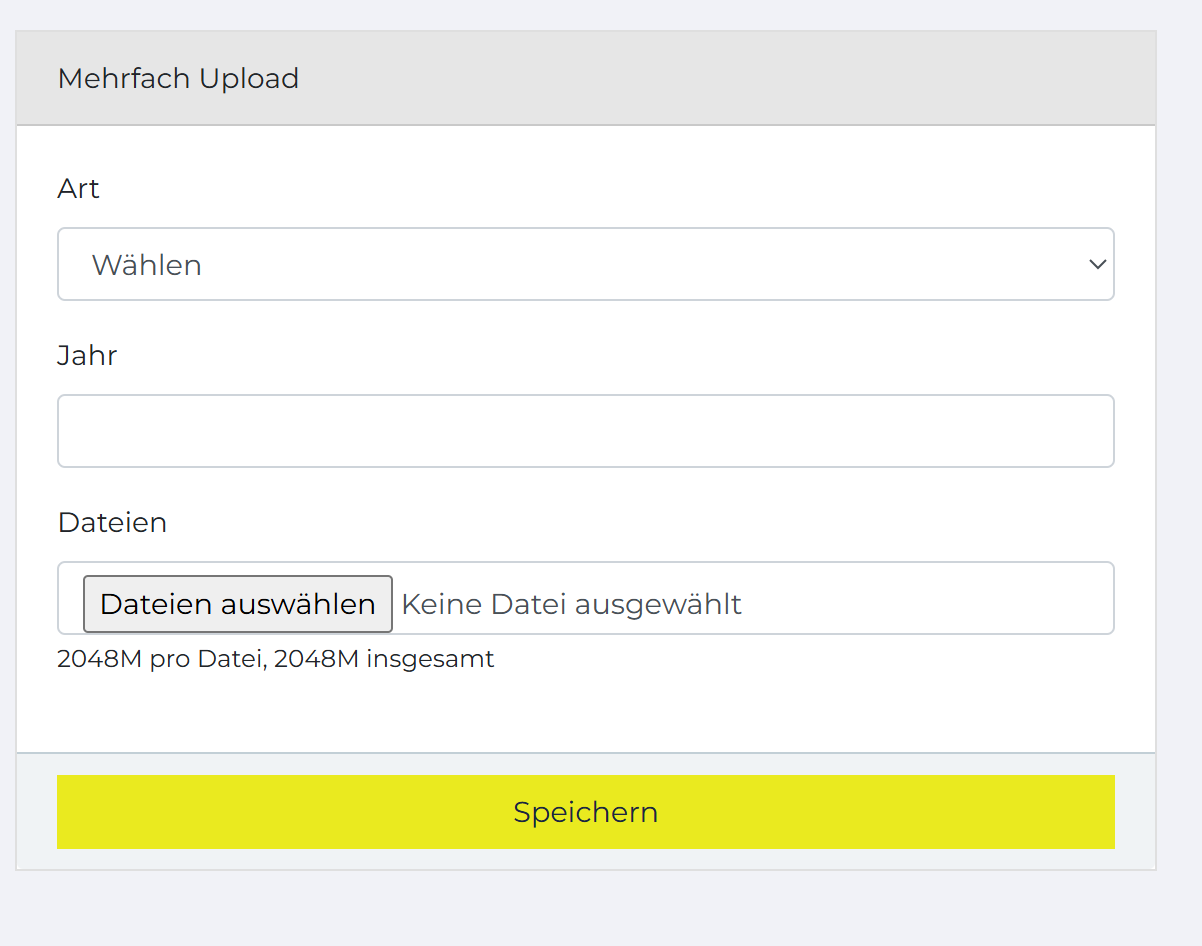Click the chevron arrow of the Art select
Image resolution: width=1202 pixels, height=946 pixels.
coord(1097,264)
